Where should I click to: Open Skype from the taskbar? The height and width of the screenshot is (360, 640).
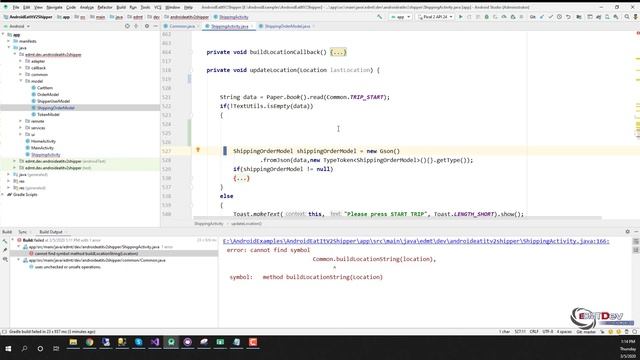click(138, 342)
